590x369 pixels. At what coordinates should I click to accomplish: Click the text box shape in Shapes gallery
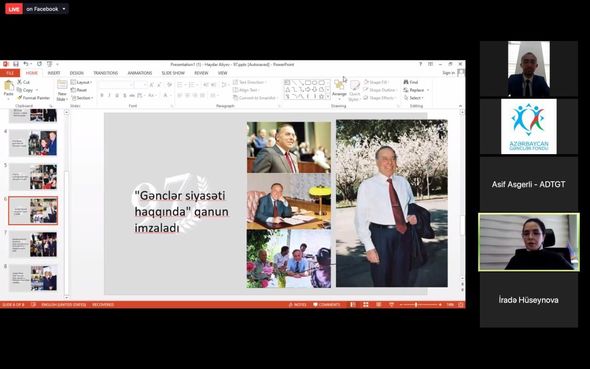coord(287,82)
